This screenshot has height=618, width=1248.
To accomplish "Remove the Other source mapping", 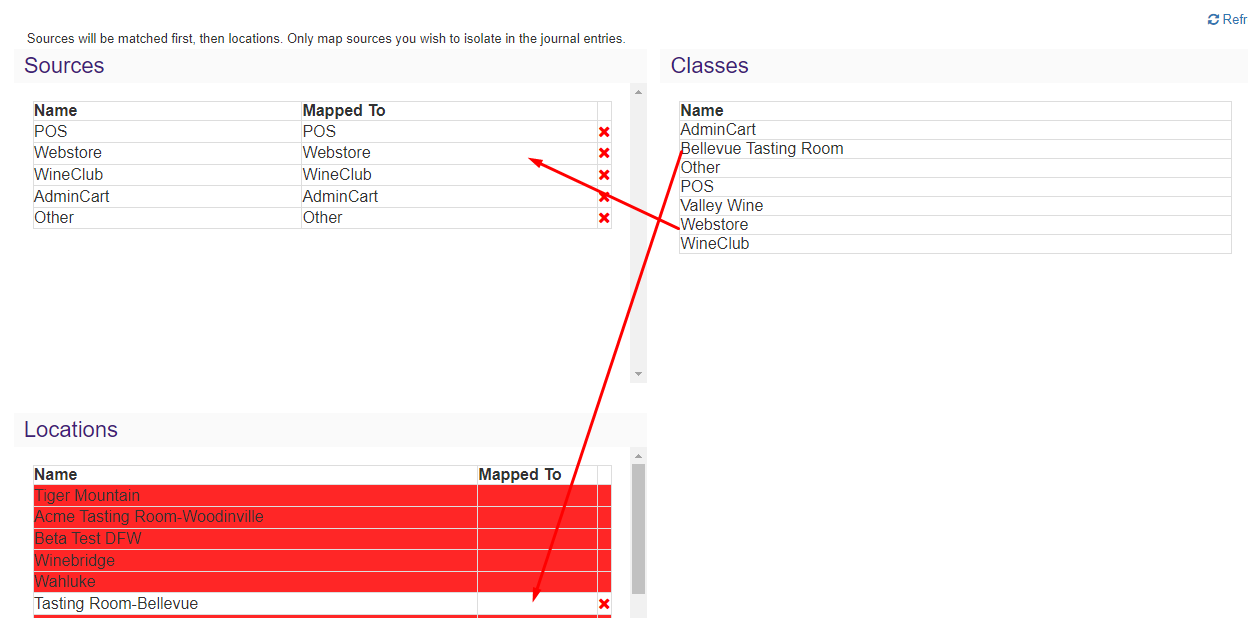I will [603, 217].
